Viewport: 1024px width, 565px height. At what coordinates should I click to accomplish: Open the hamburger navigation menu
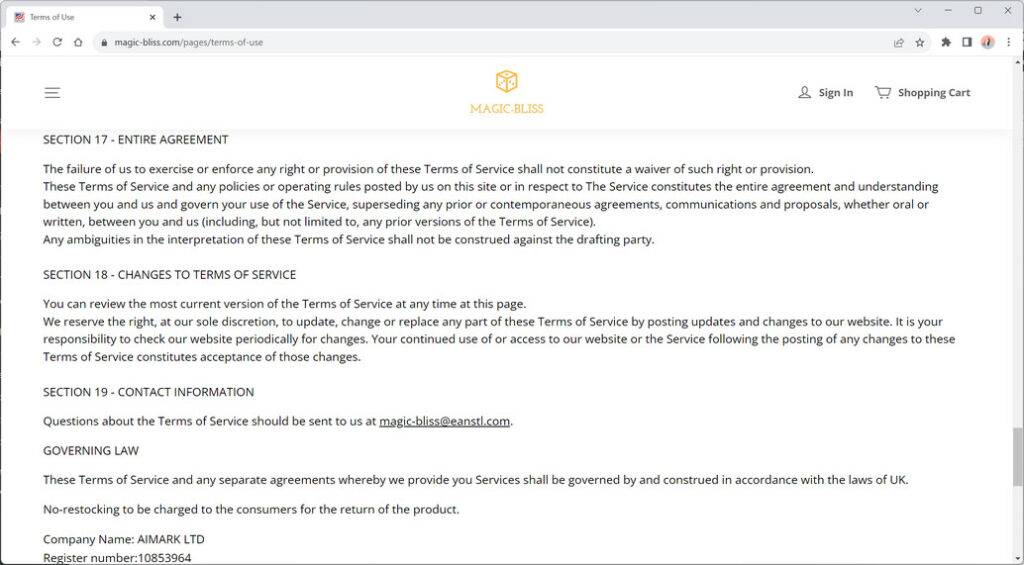click(52, 93)
